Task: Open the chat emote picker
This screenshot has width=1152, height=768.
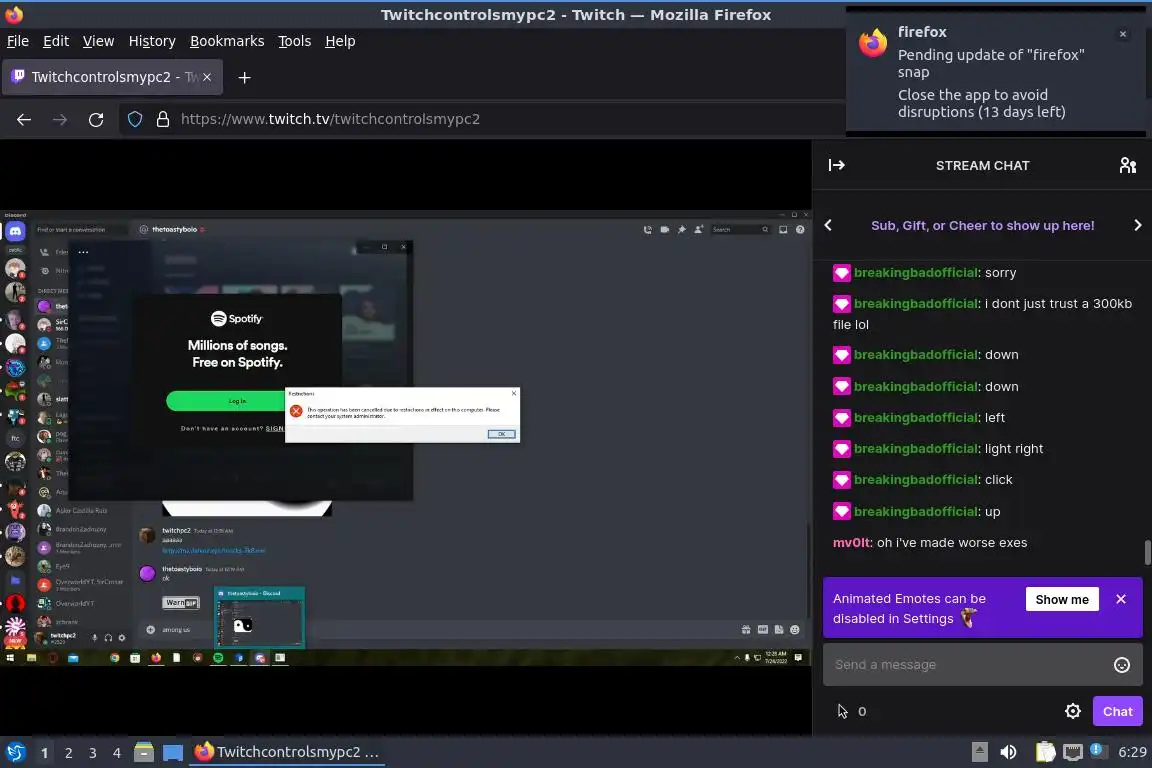Action: (1122, 665)
